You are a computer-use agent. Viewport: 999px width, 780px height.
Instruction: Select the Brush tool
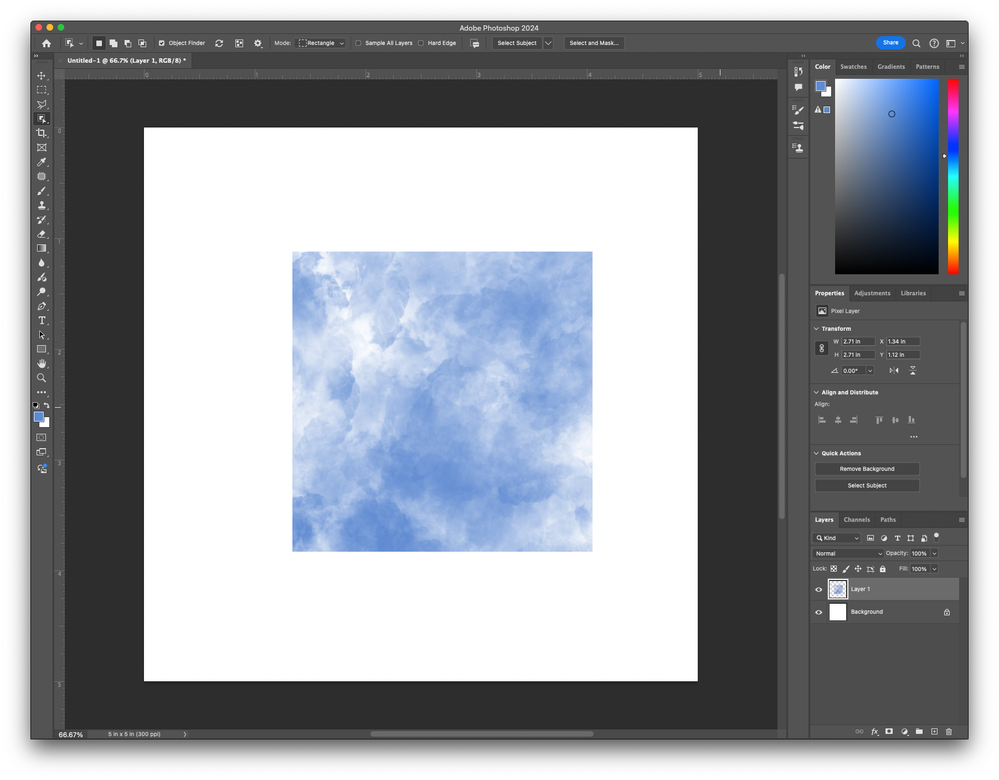[41, 191]
